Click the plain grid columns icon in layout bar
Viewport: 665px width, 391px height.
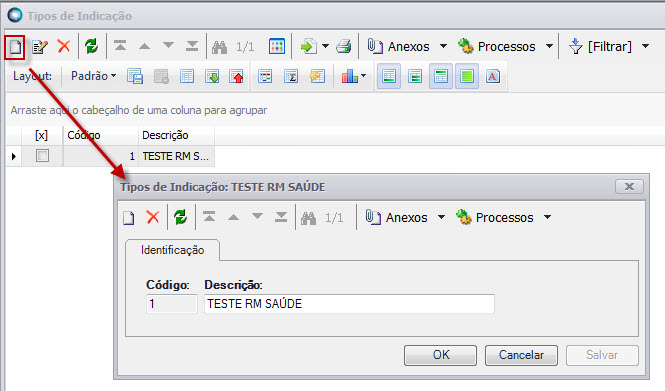pos(187,76)
